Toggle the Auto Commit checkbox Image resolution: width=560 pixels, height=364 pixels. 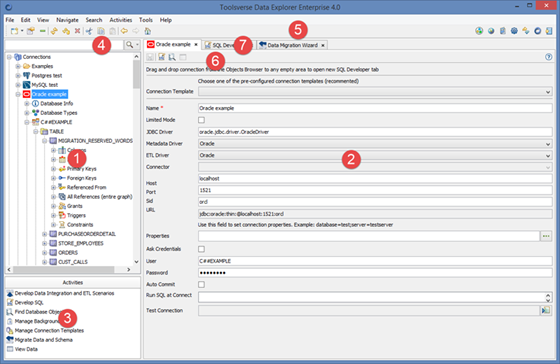click(201, 284)
